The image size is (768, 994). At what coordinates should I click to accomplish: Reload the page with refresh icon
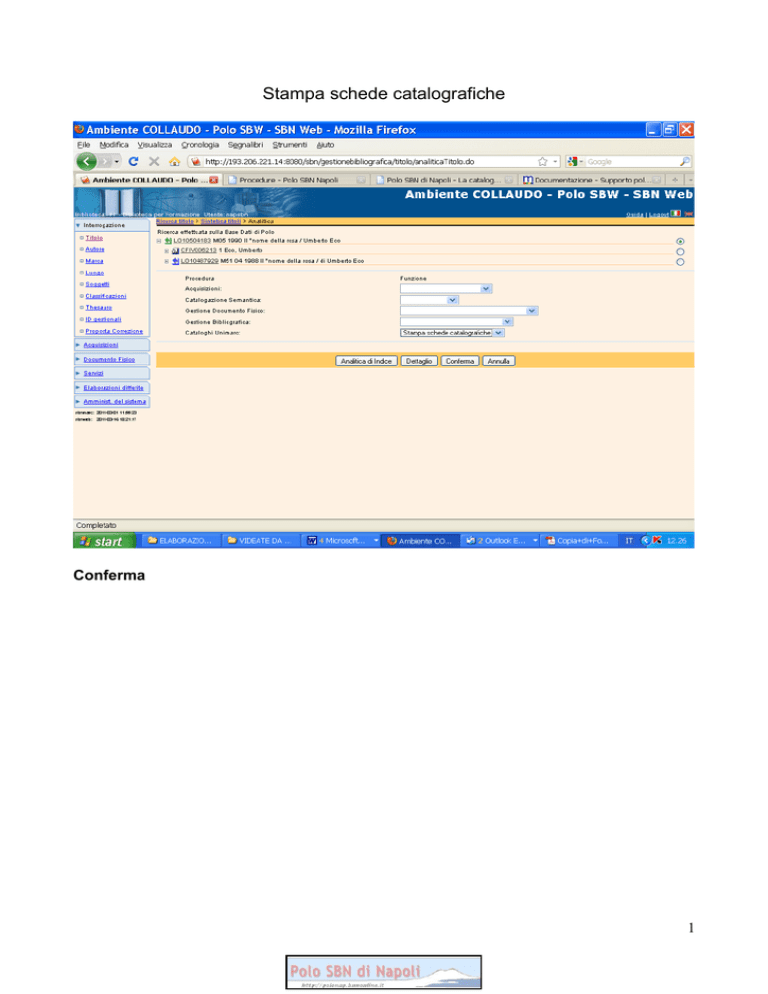click(133, 162)
